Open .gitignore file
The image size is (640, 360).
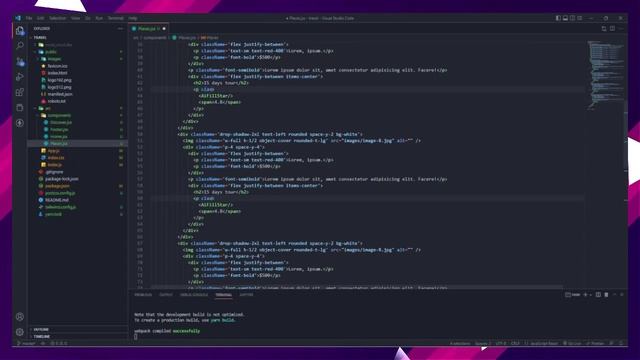(54, 172)
